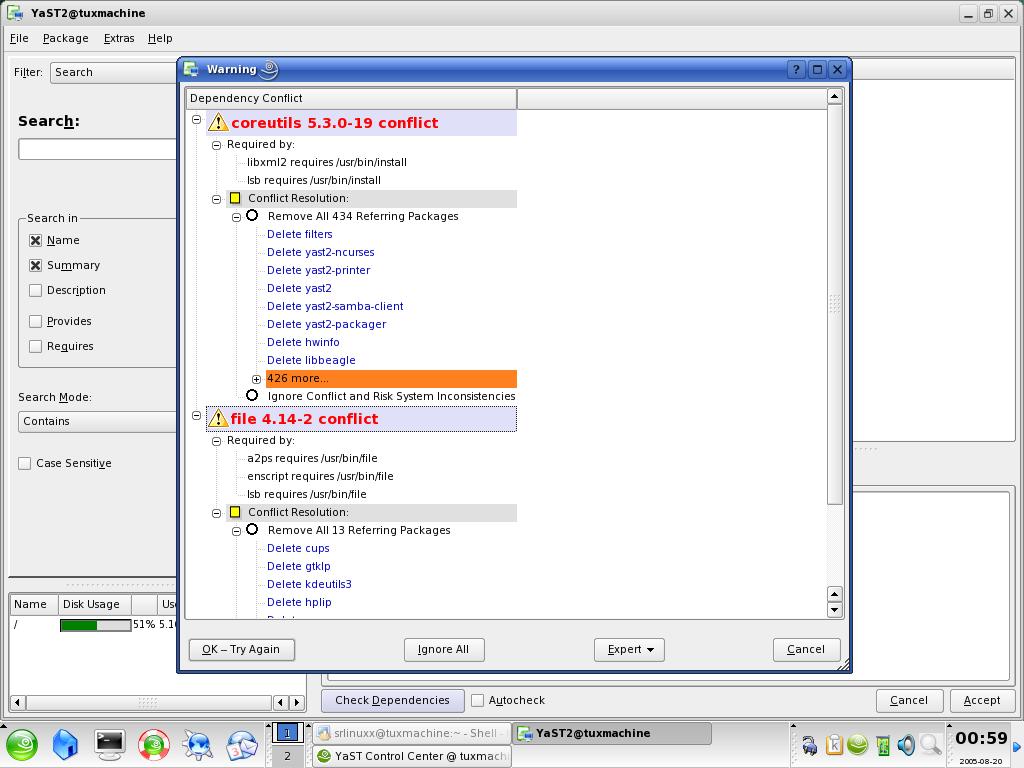The height and width of the screenshot is (768, 1024).
Task: Enable the Requires search checkbox
Action: (x=35, y=346)
